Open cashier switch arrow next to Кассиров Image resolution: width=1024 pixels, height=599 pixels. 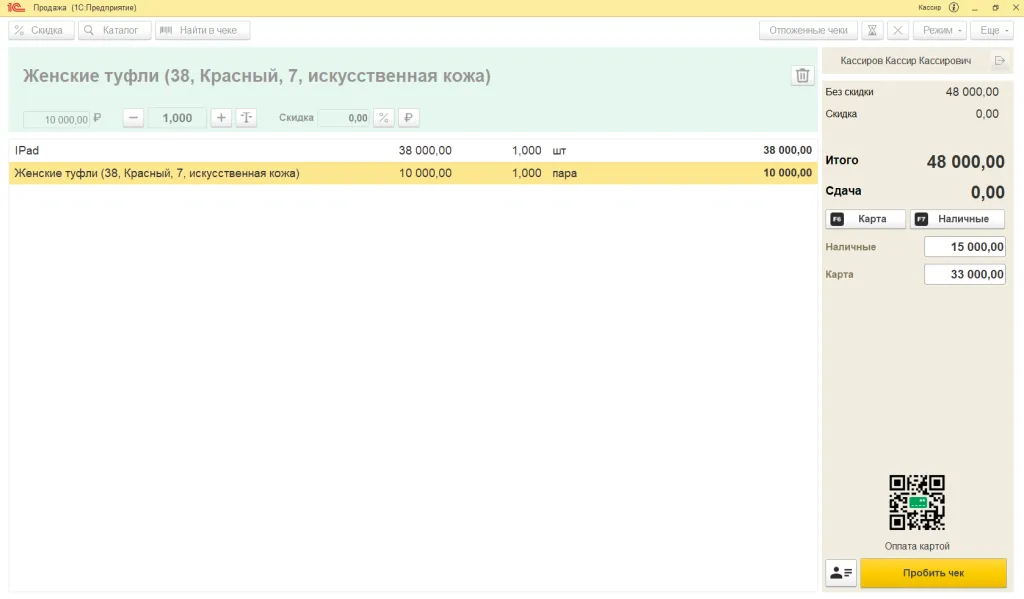pyautogui.click(x=998, y=60)
